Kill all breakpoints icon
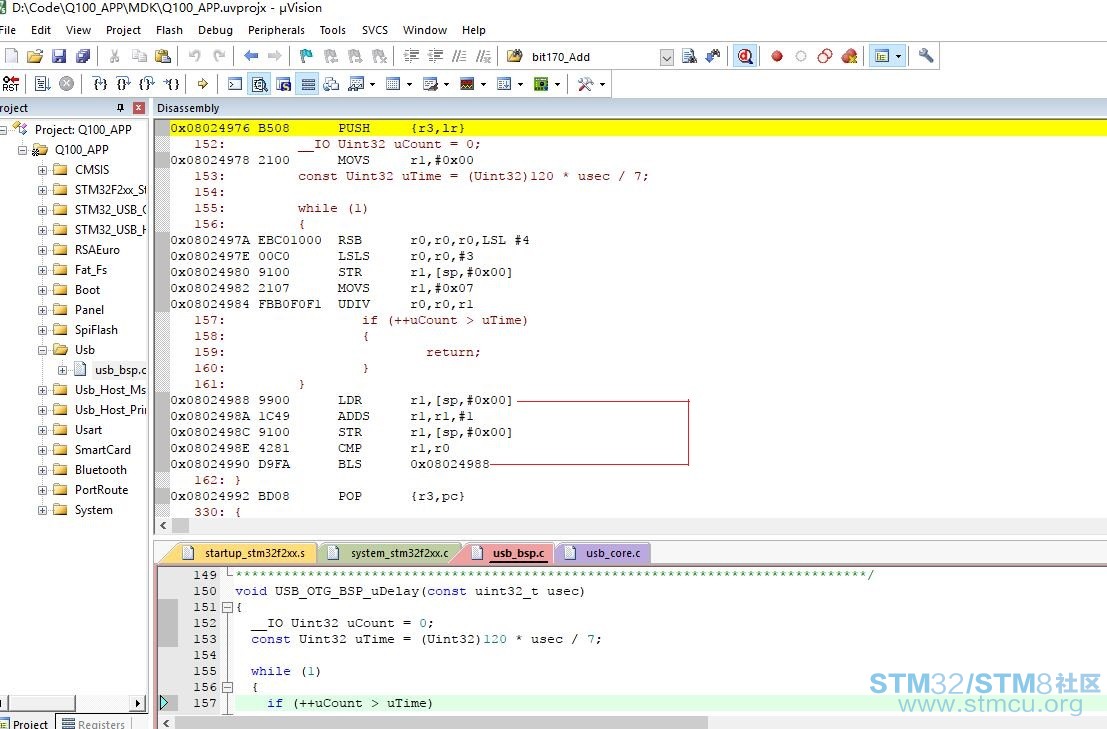 tap(849, 56)
